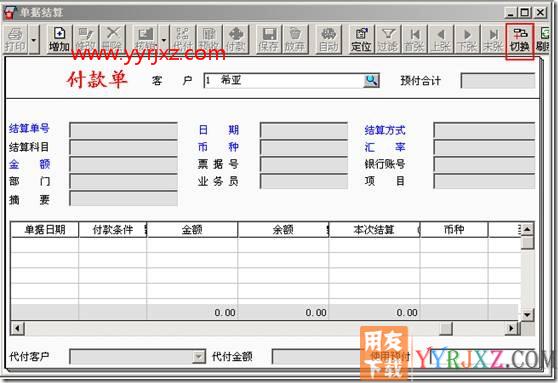Click the 日期 input field
The image size is (558, 383).
[304, 130]
